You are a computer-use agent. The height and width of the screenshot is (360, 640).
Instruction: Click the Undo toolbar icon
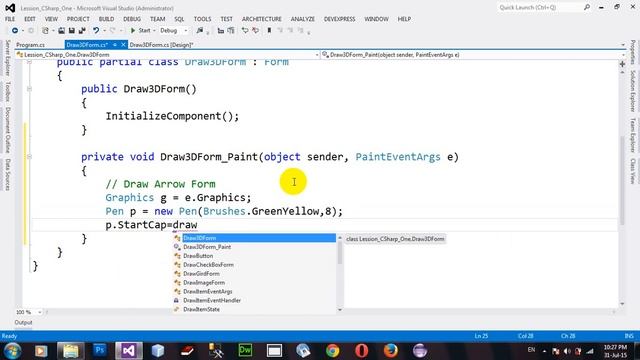click(x=96, y=31)
